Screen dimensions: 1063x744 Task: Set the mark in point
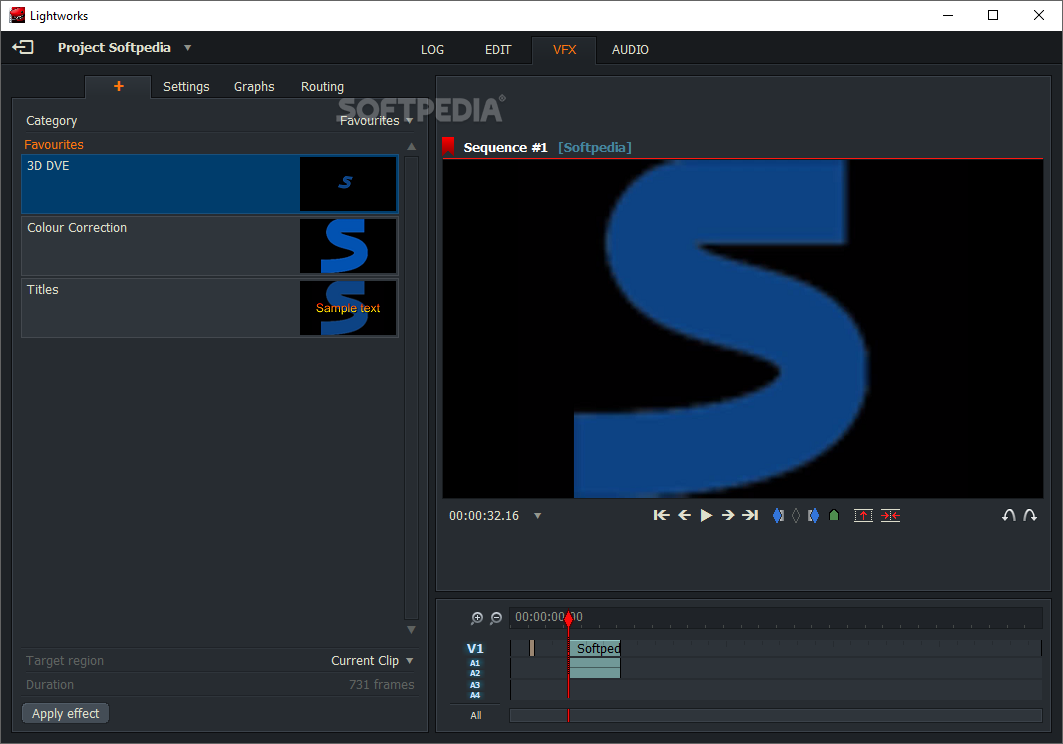tap(778, 515)
